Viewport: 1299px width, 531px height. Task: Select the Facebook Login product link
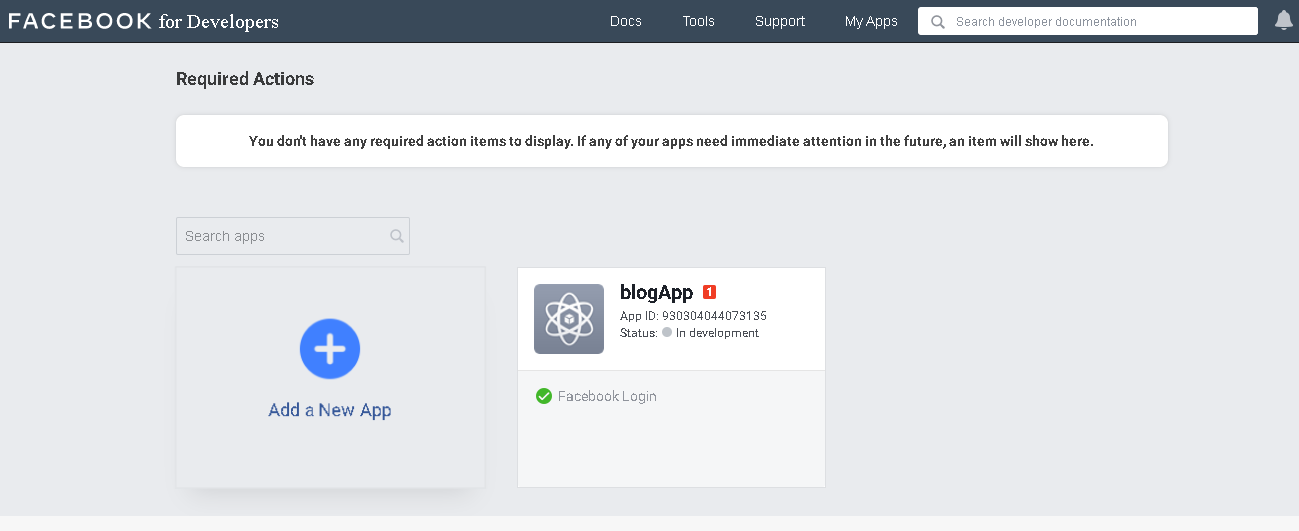[x=607, y=396]
